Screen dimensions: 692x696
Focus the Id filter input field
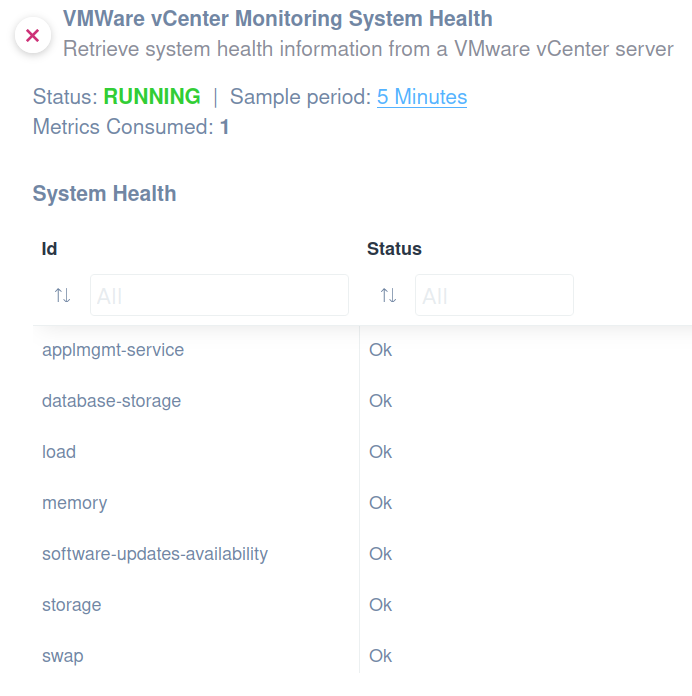click(x=219, y=295)
